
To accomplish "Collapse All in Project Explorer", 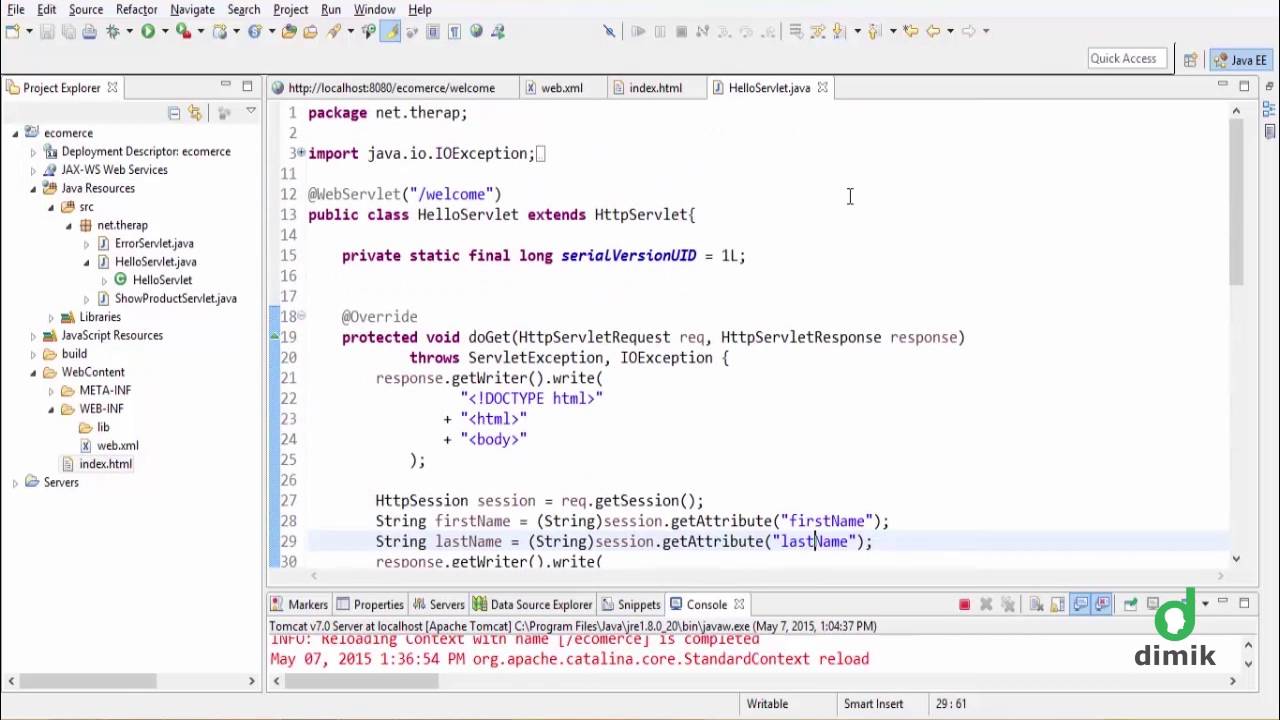I will [x=174, y=113].
